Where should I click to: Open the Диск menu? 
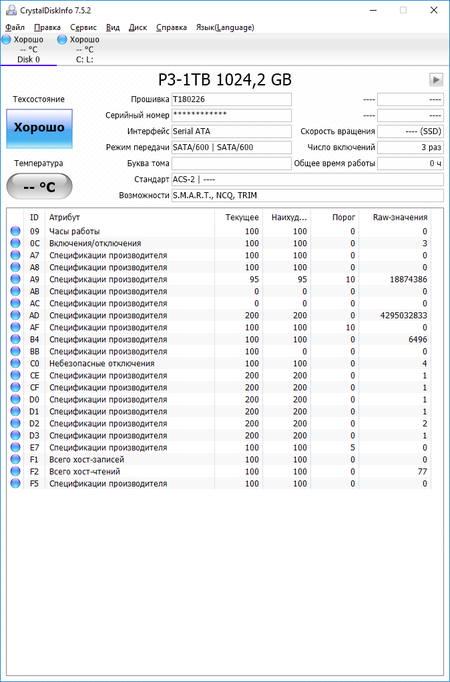click(x=138, y=27)
